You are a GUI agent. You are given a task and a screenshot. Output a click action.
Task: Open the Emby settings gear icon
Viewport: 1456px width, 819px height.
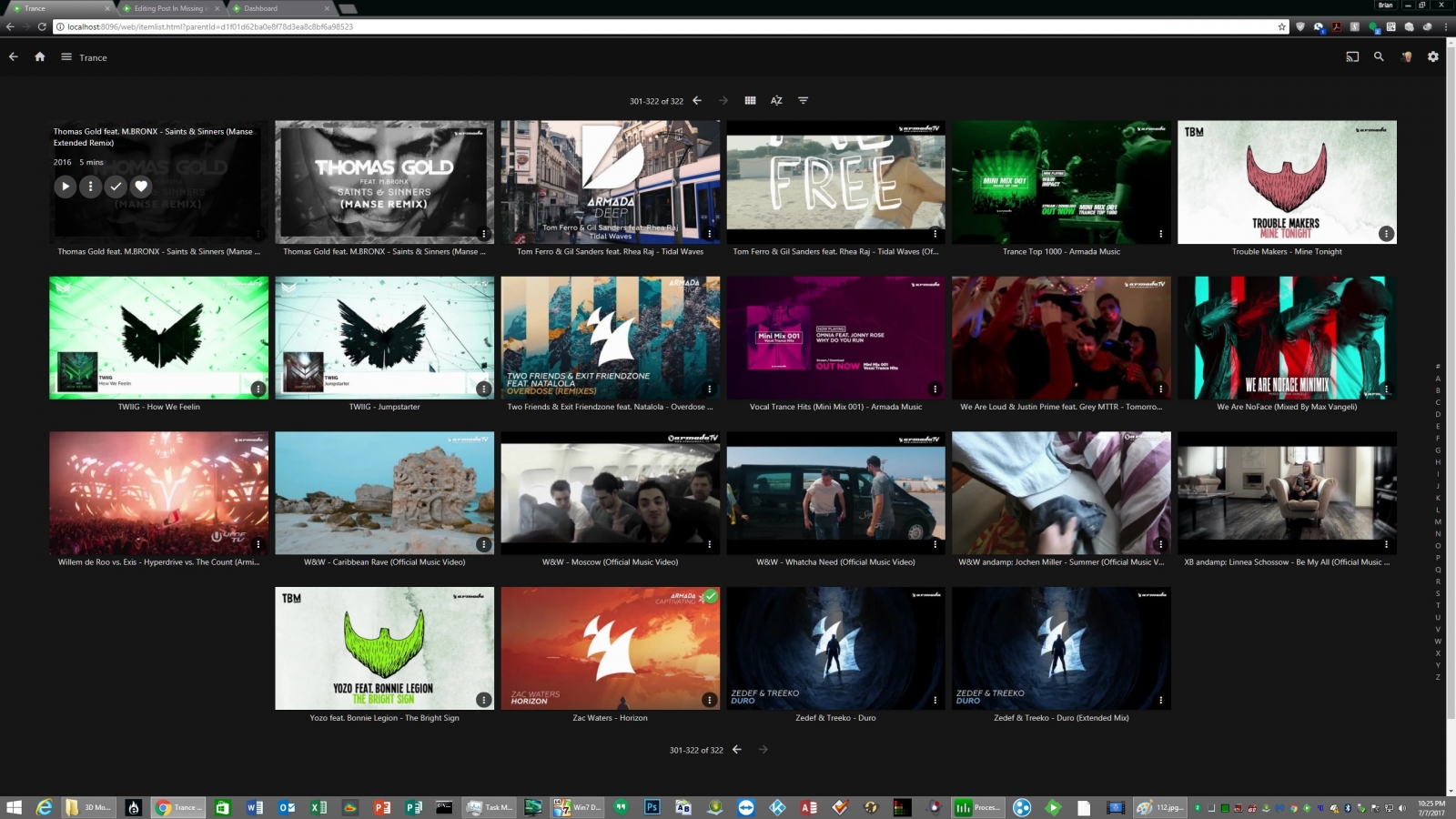pyautogui.click(x=1433, y=56)
